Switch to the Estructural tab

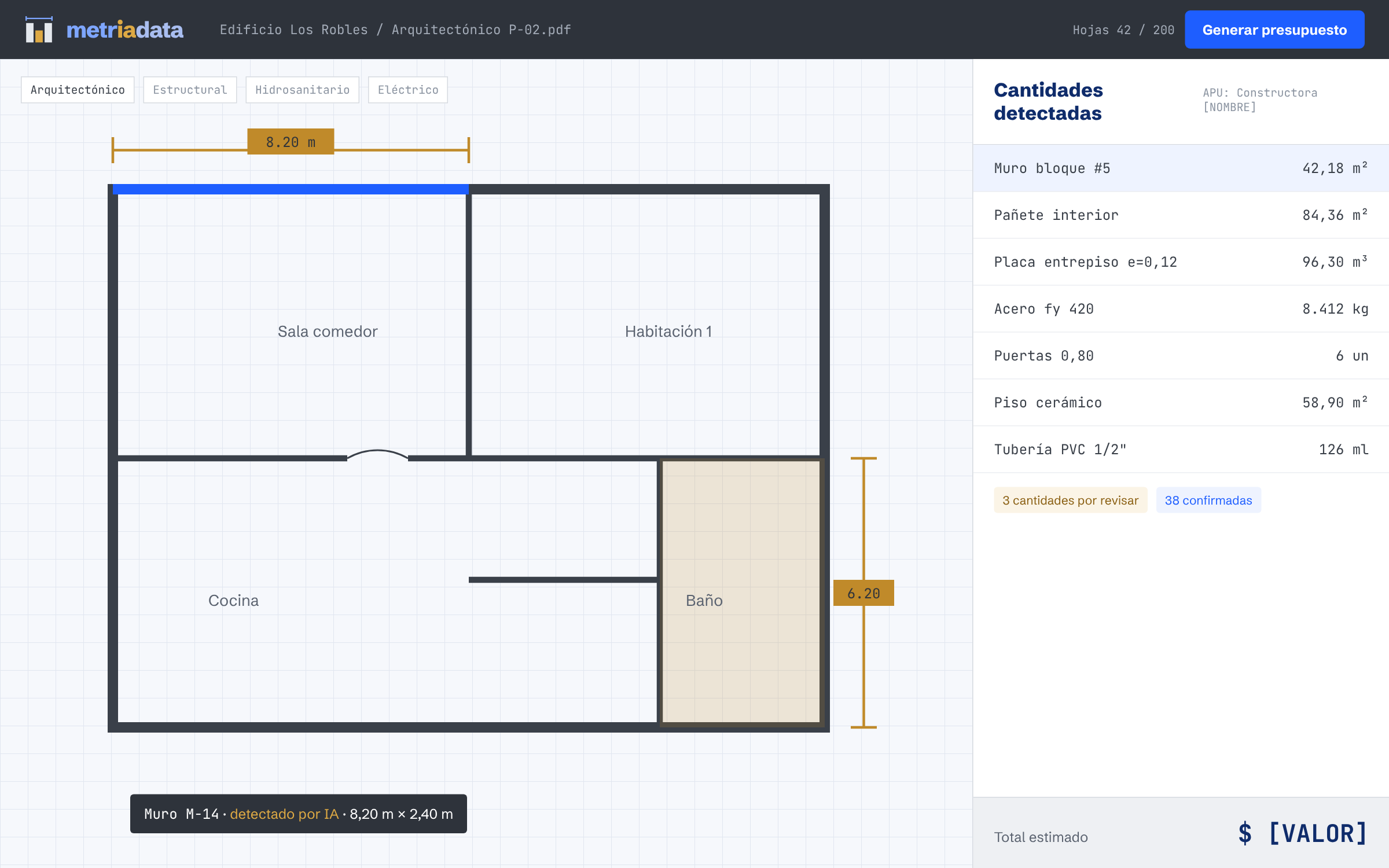[x=190, y=90]
